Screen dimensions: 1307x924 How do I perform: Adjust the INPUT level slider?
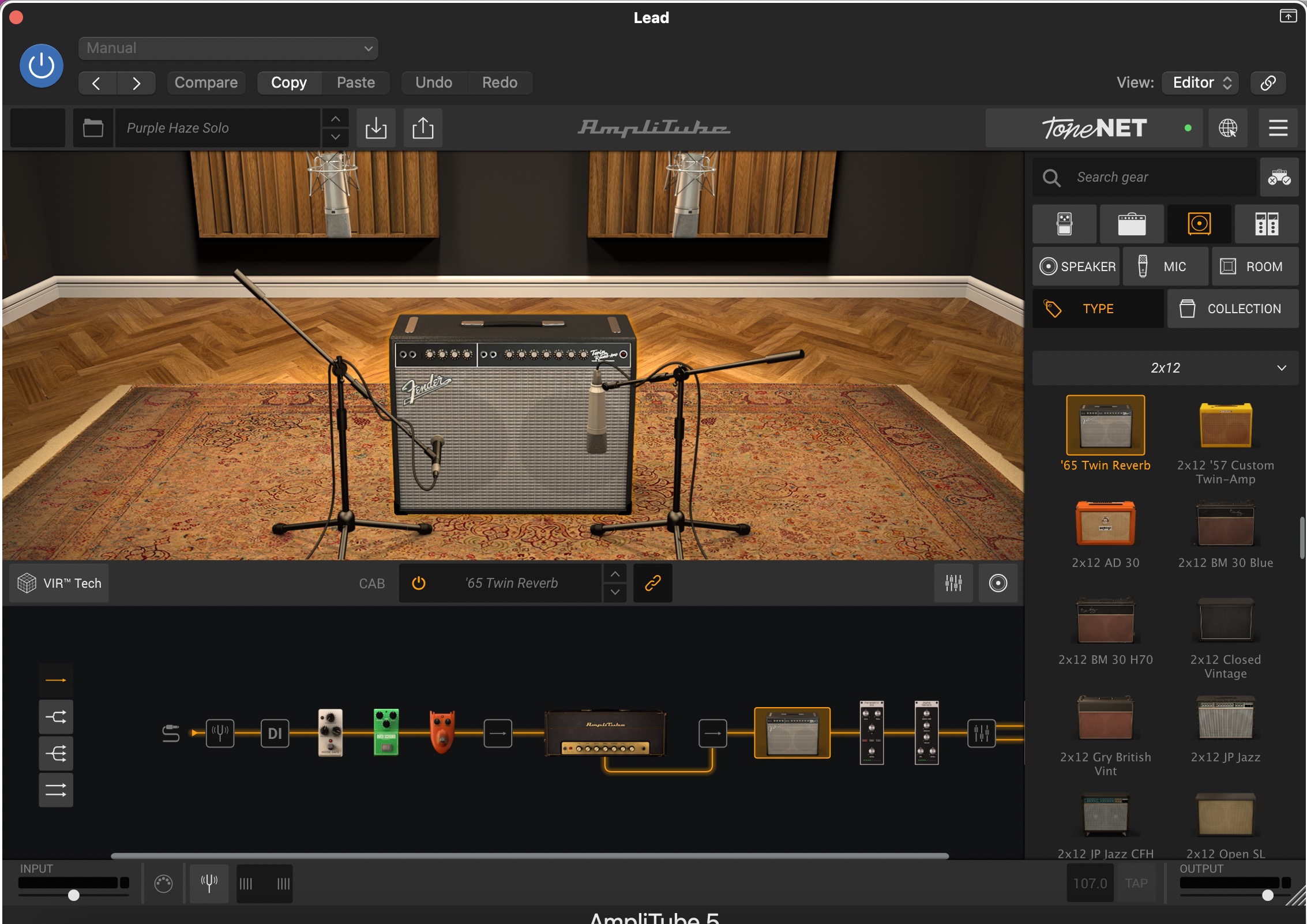point(74,895)
